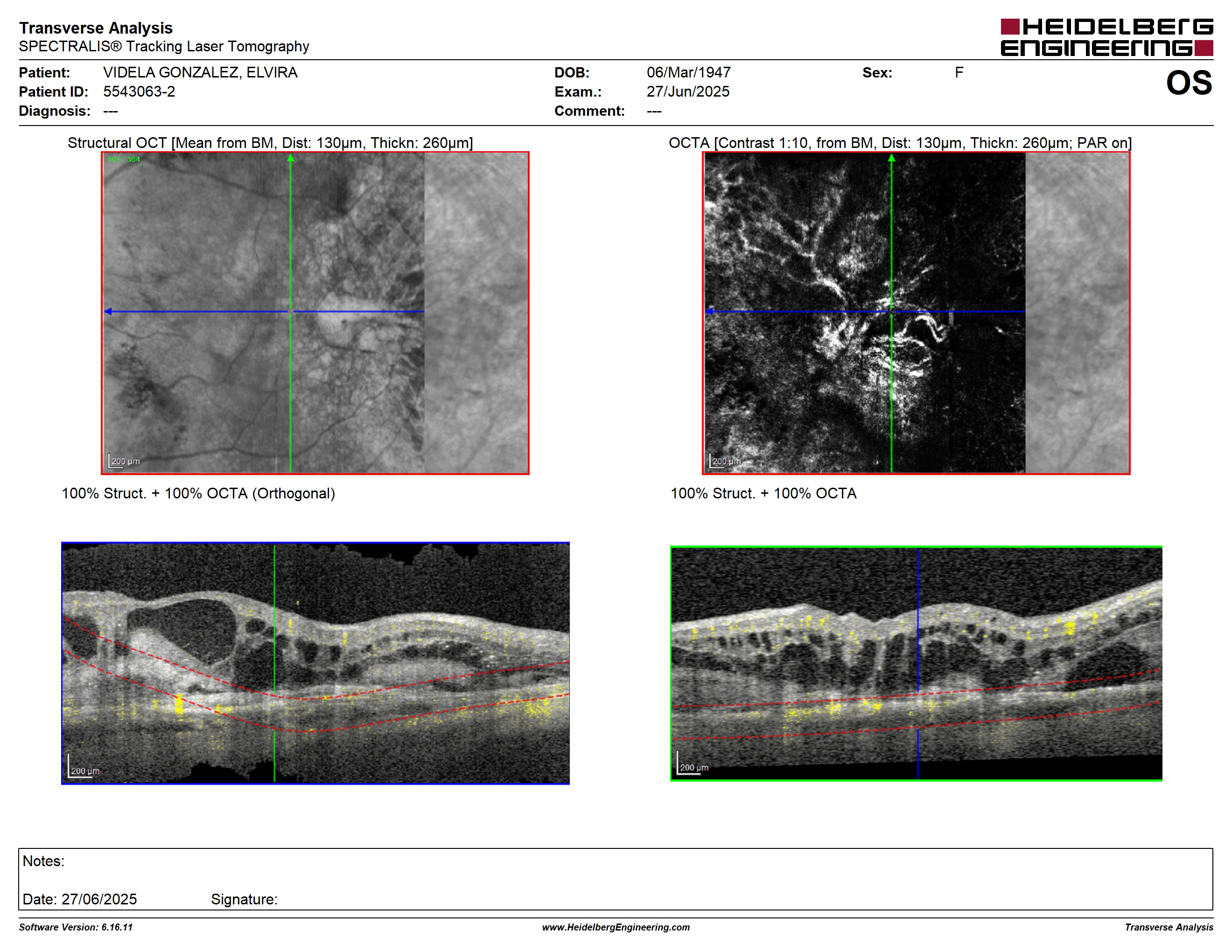Viewport: 1232px width, 952px height.
Task: Click the green arrowhead atop the OCTA image
Action: point(891,159)
